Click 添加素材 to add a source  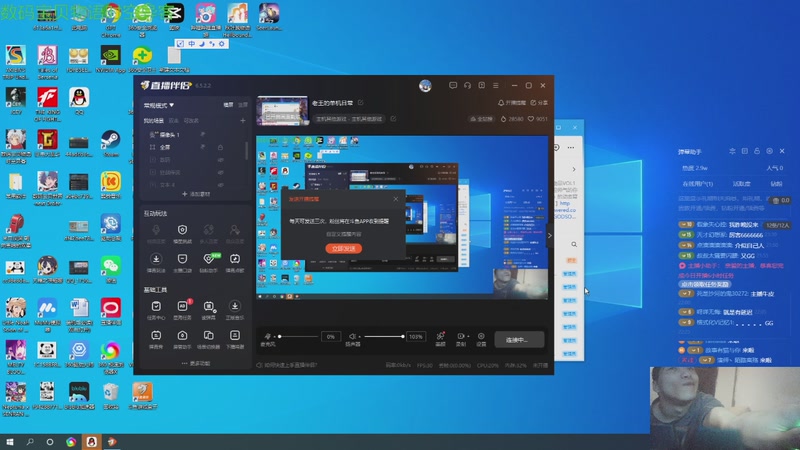196,194
